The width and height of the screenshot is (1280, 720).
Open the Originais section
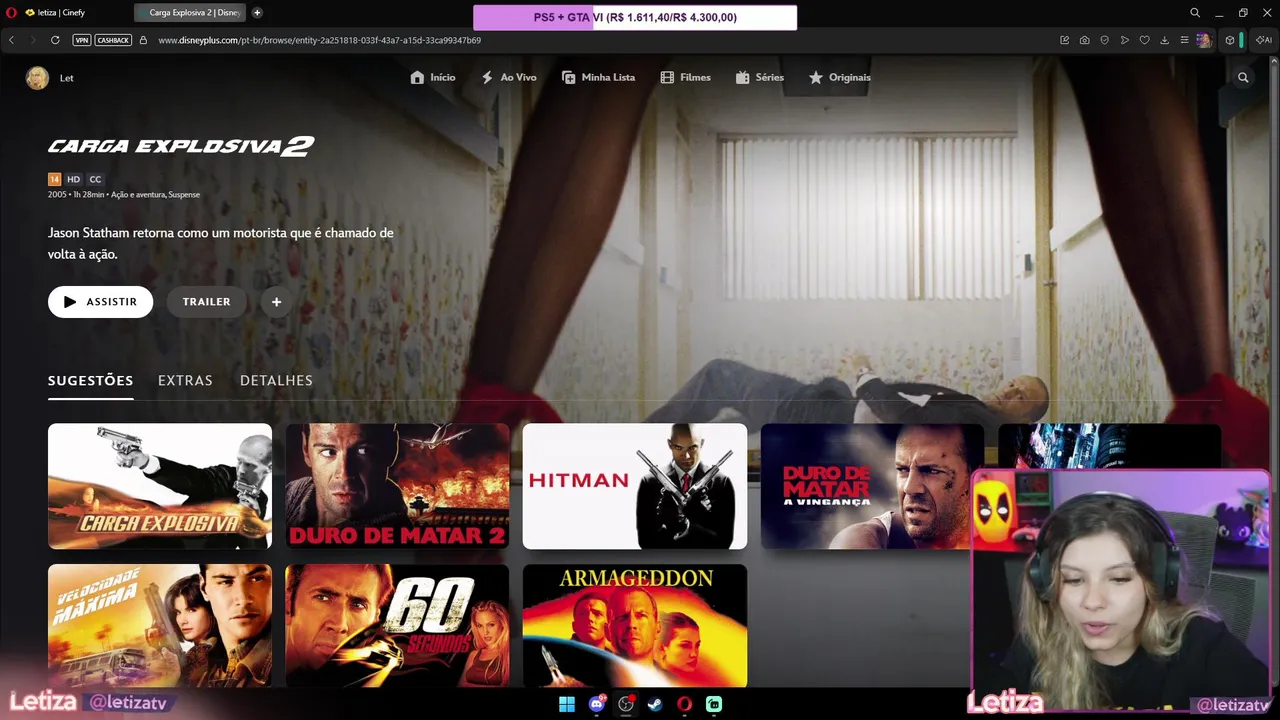pyautogui.click(x=840, y=77)
